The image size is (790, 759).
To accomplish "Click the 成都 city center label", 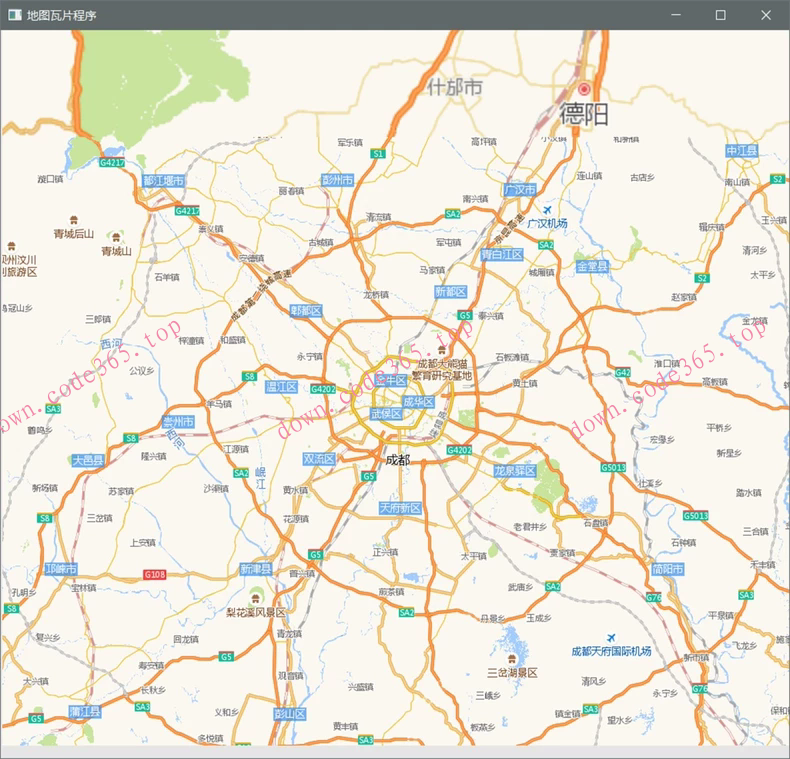I will point(397,460).
